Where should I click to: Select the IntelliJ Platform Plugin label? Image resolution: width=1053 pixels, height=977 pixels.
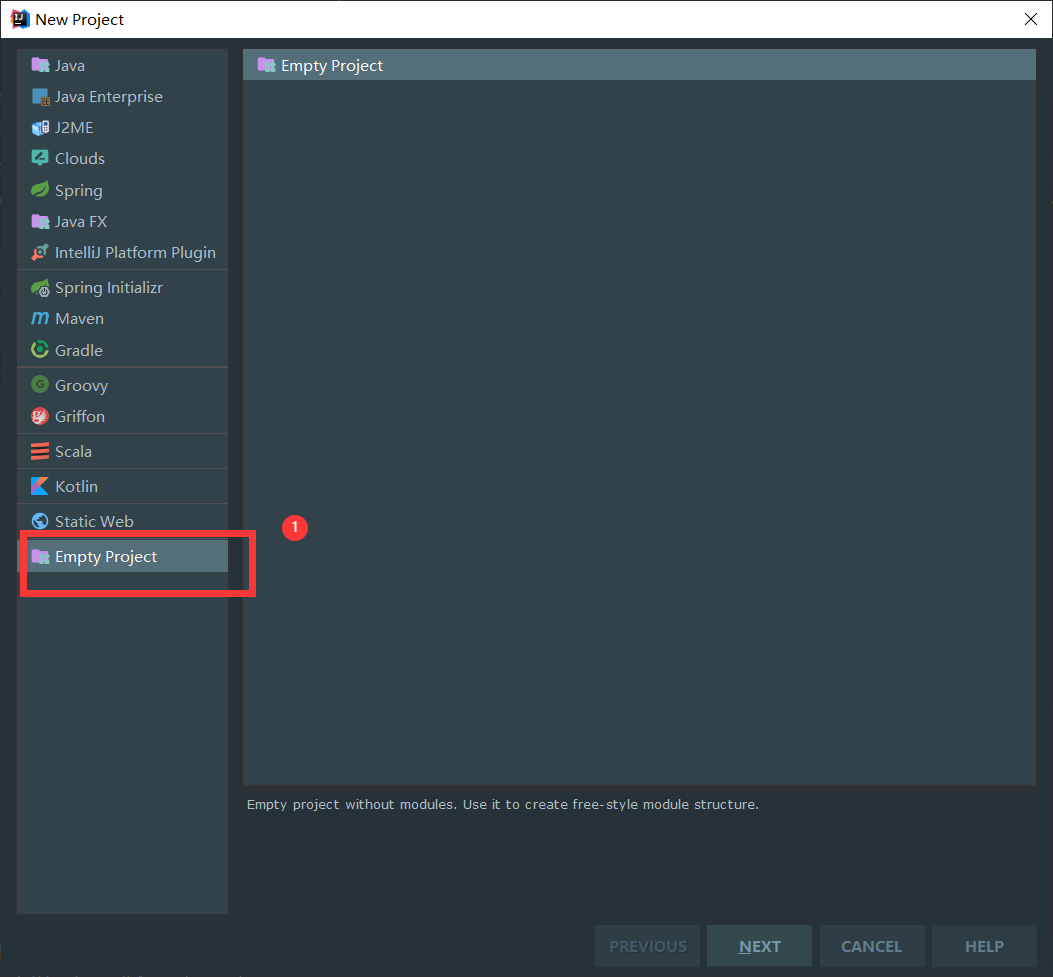pos(136,252)
